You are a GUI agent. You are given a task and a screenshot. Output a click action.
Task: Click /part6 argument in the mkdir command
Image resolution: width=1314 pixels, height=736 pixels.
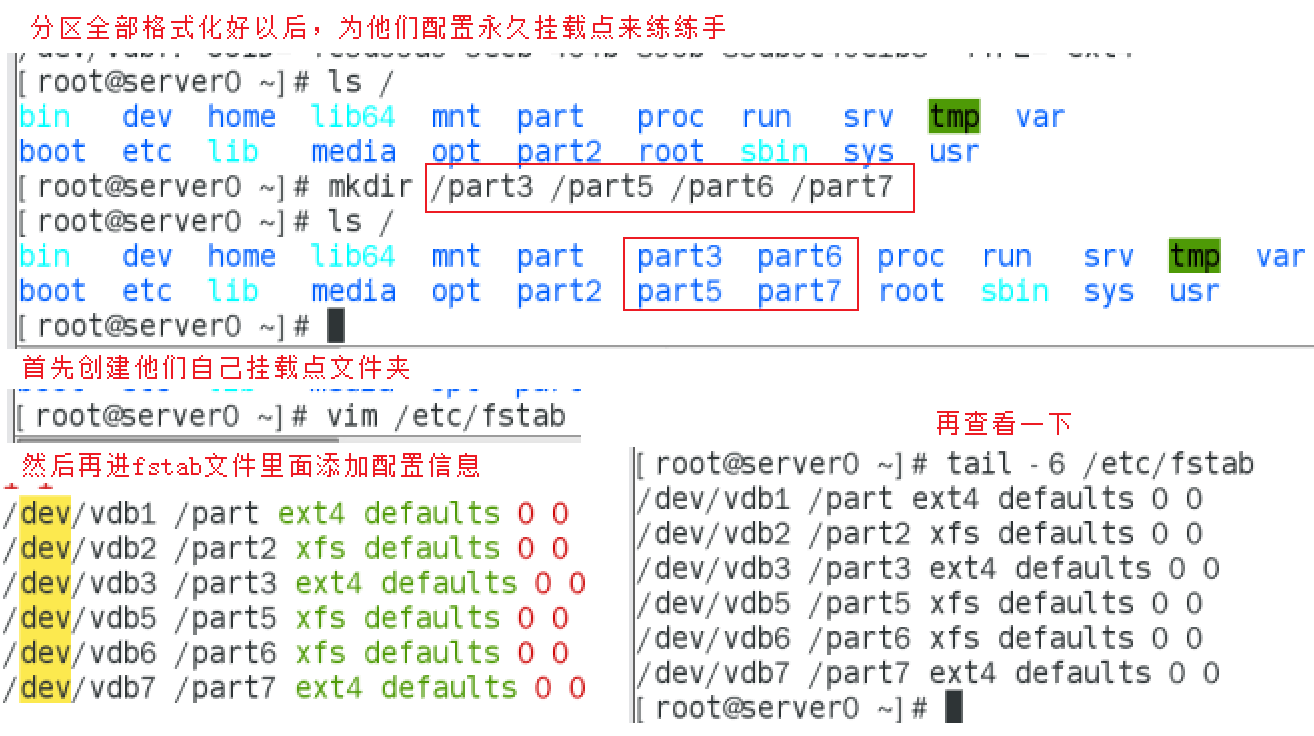tap(721, 188)
